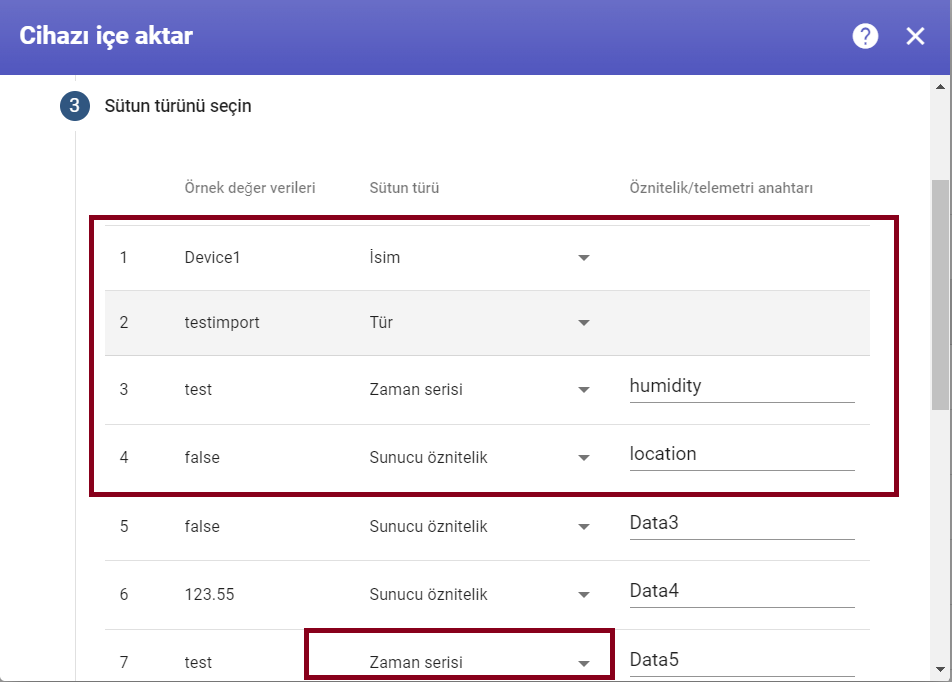Screen dimensions: 952x682
Task: Select the false sample value in row 5
Action: (x=202, y=527)
